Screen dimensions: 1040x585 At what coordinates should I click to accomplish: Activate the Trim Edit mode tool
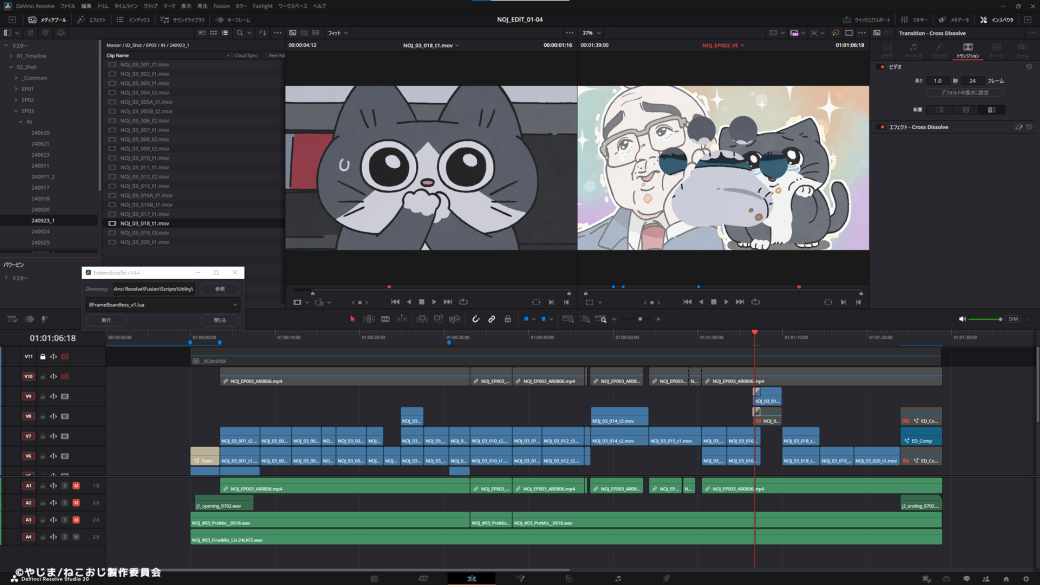pos(369,319)
